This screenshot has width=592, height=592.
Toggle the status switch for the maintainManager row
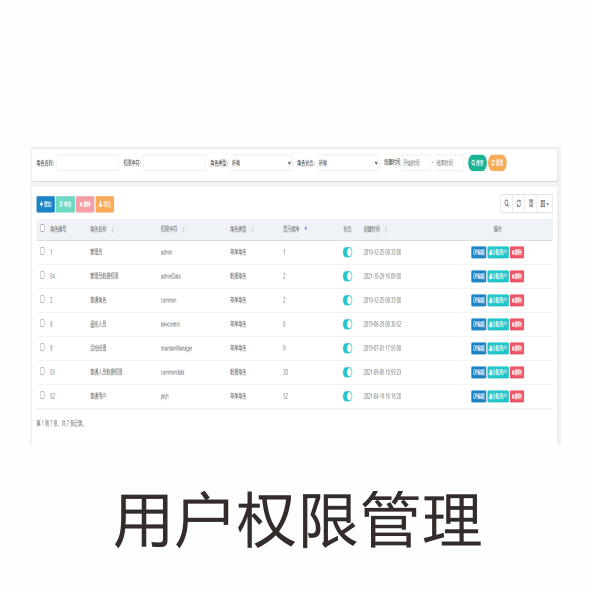[x=347, y=348]
